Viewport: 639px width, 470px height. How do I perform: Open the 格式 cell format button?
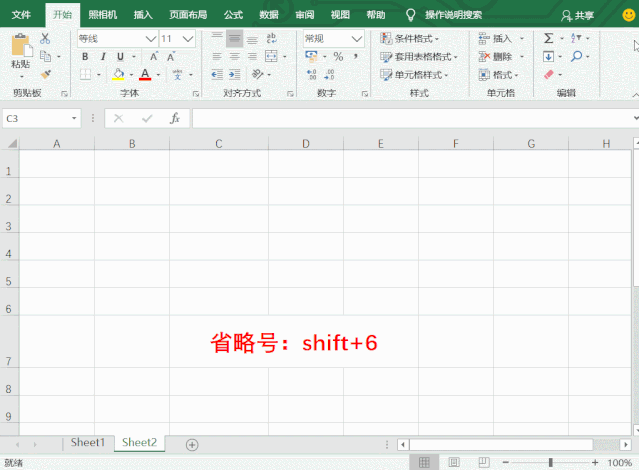498,75
